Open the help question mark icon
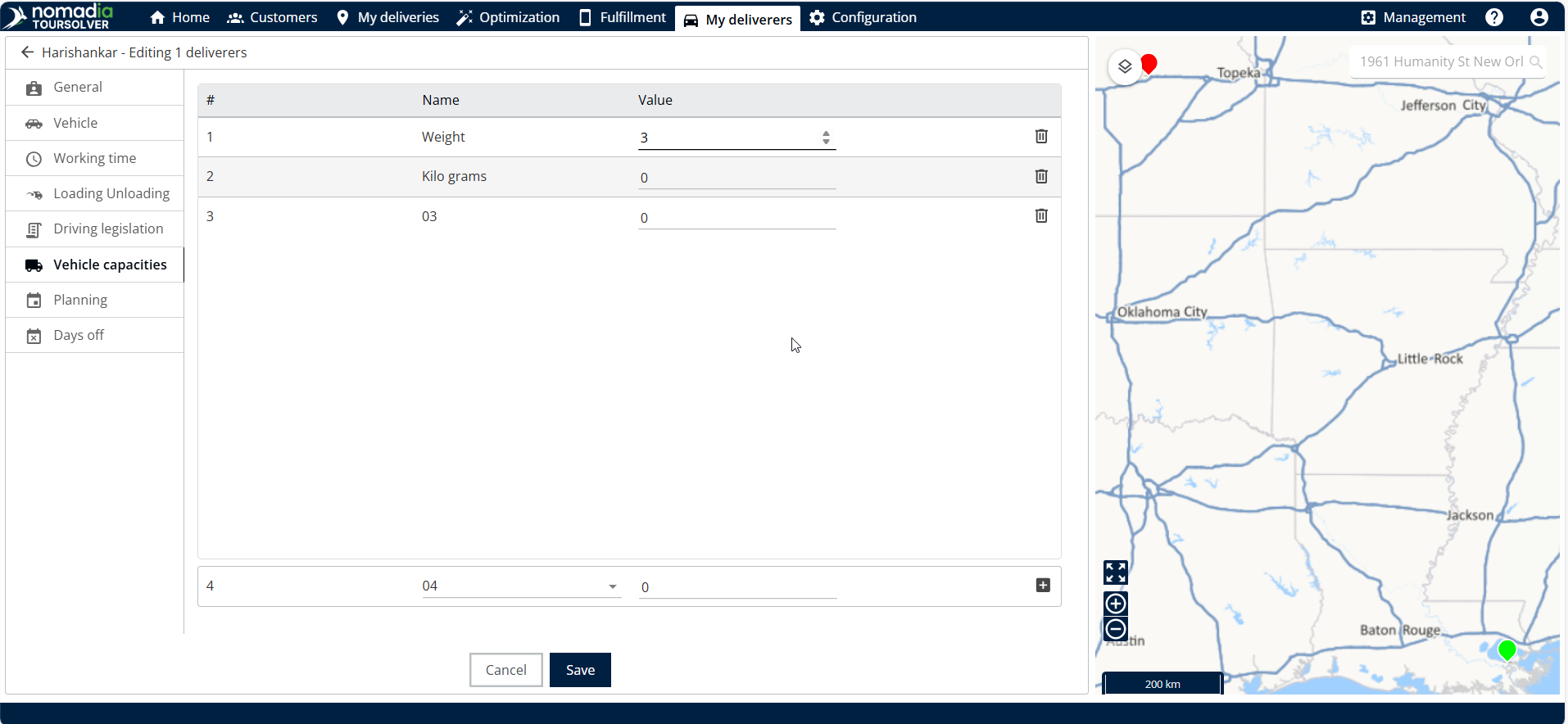Viewport: 1568px width, 724px height. (1493, 17)
